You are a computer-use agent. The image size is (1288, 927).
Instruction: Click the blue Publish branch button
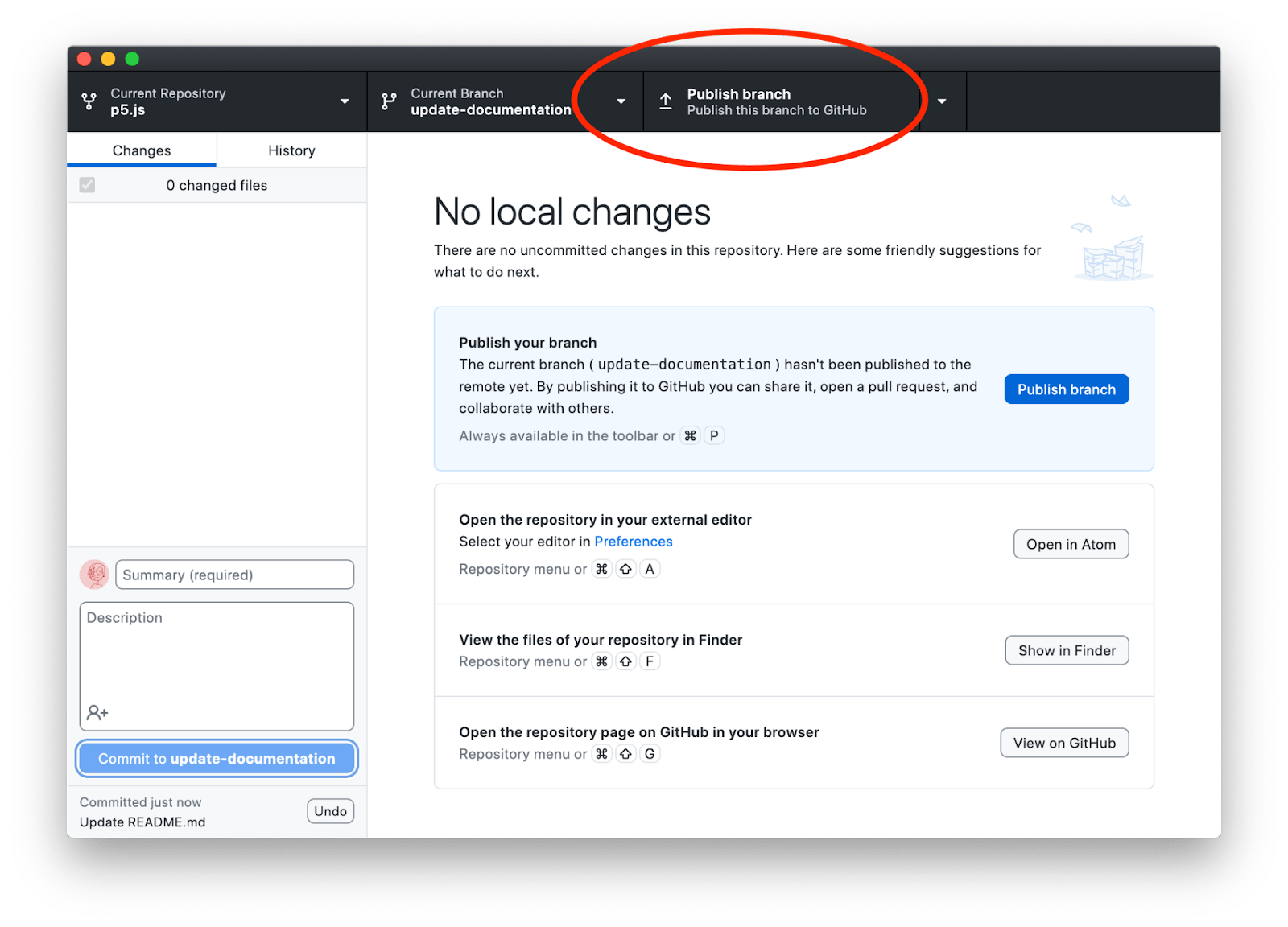point(1066,389)
